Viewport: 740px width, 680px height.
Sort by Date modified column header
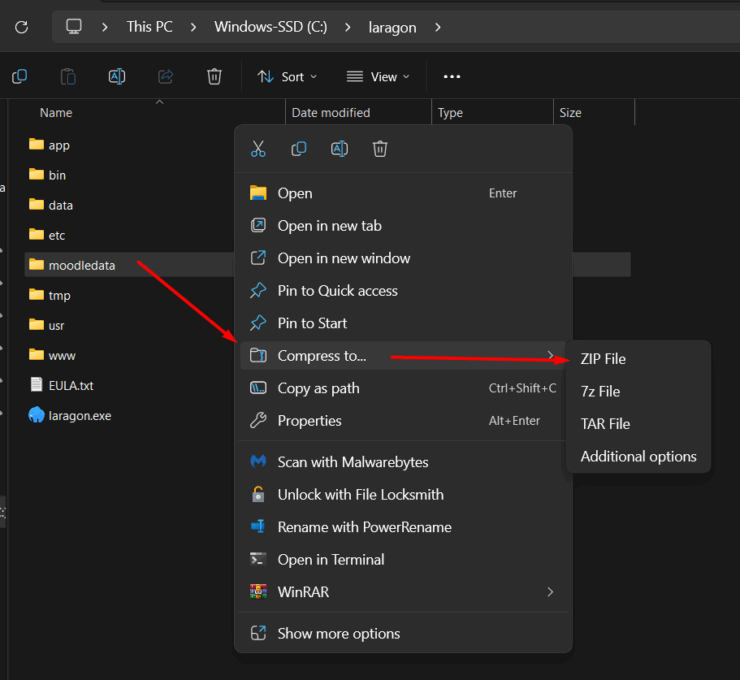coord(331,113)
